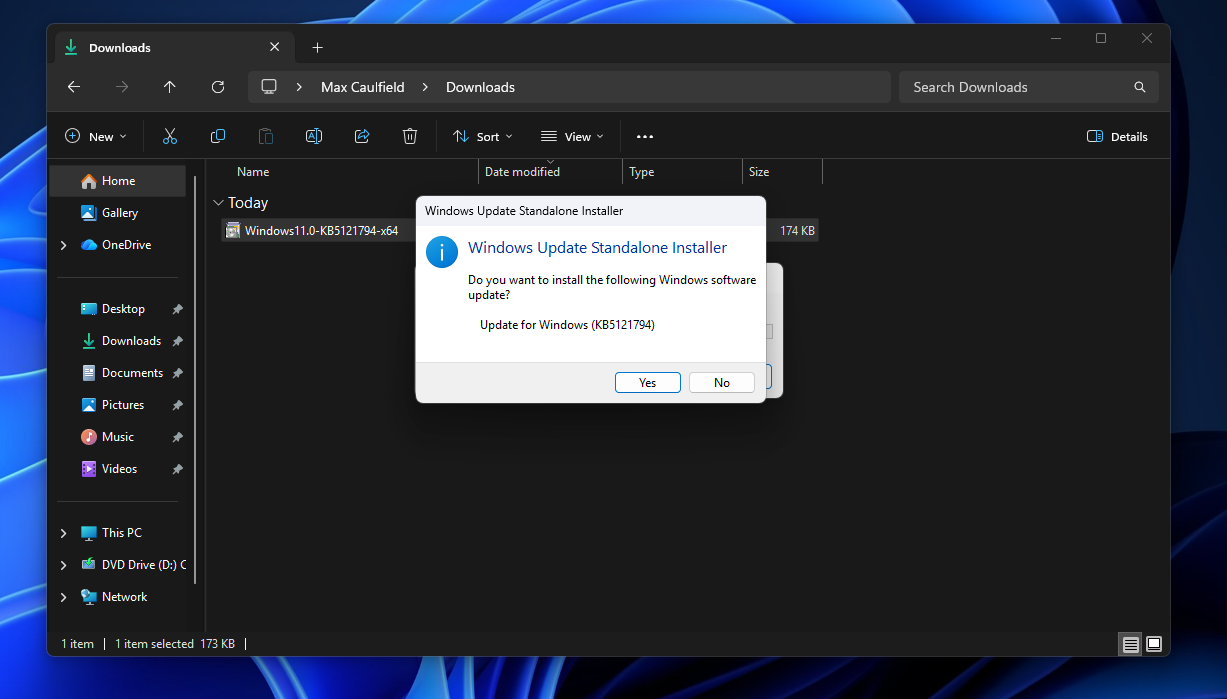Click the PC monitor icon in address bar
Screen dimensions: 1227x699
pyautogui.click(x=269, y=87)
